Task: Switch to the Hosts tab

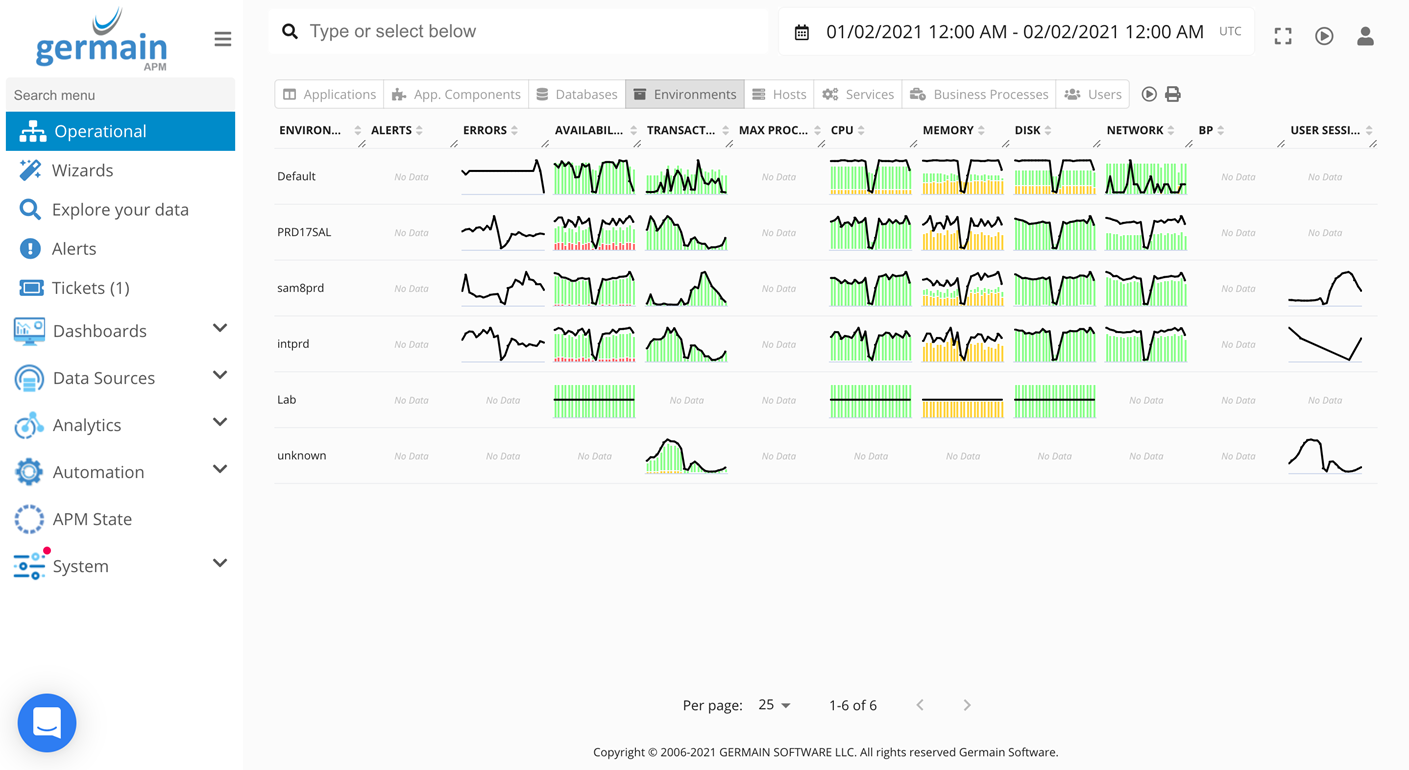Action: click(x=779, y=94)
